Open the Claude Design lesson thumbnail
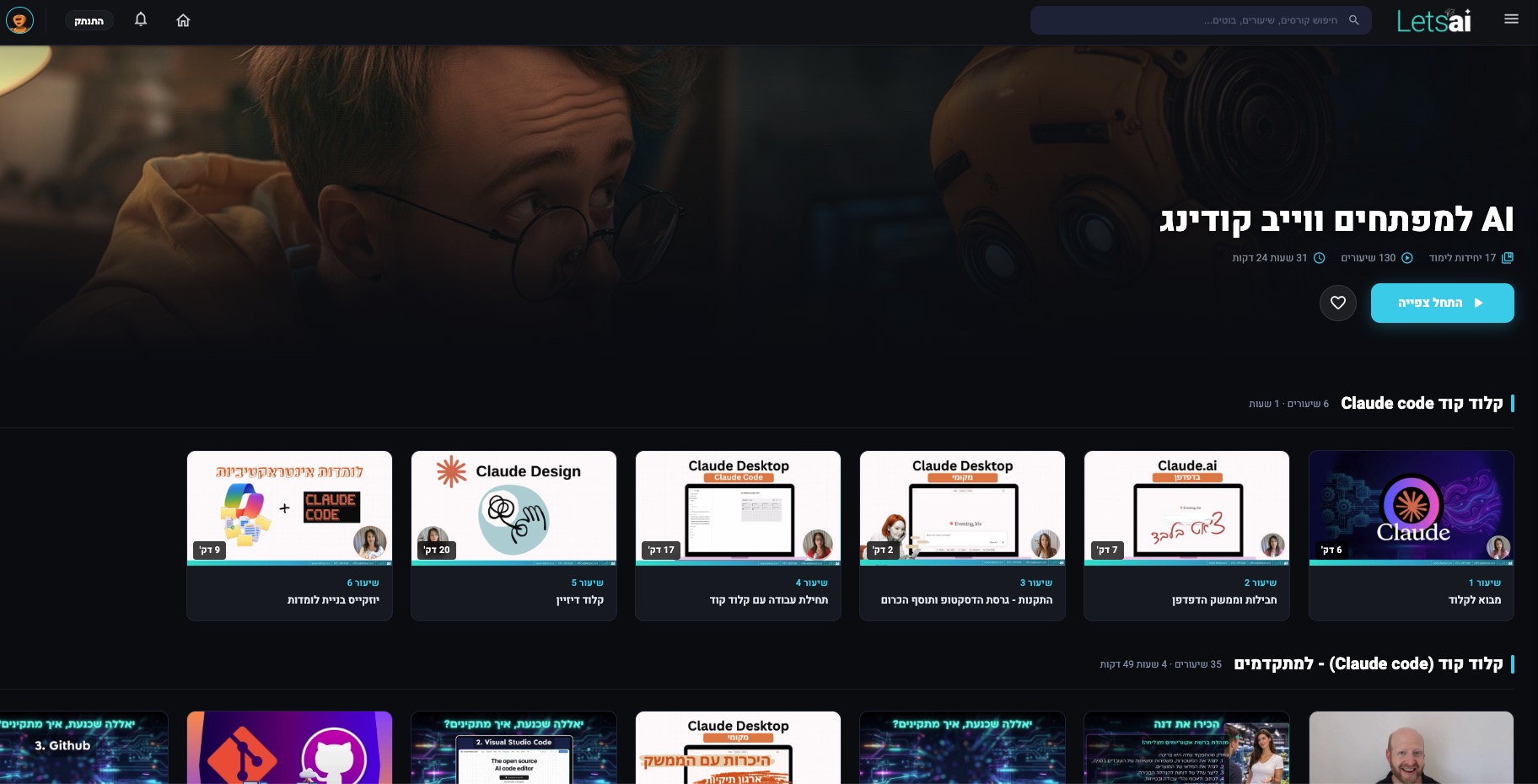The width and height of the screenshot is (1538, 784). tap(514, 507)
